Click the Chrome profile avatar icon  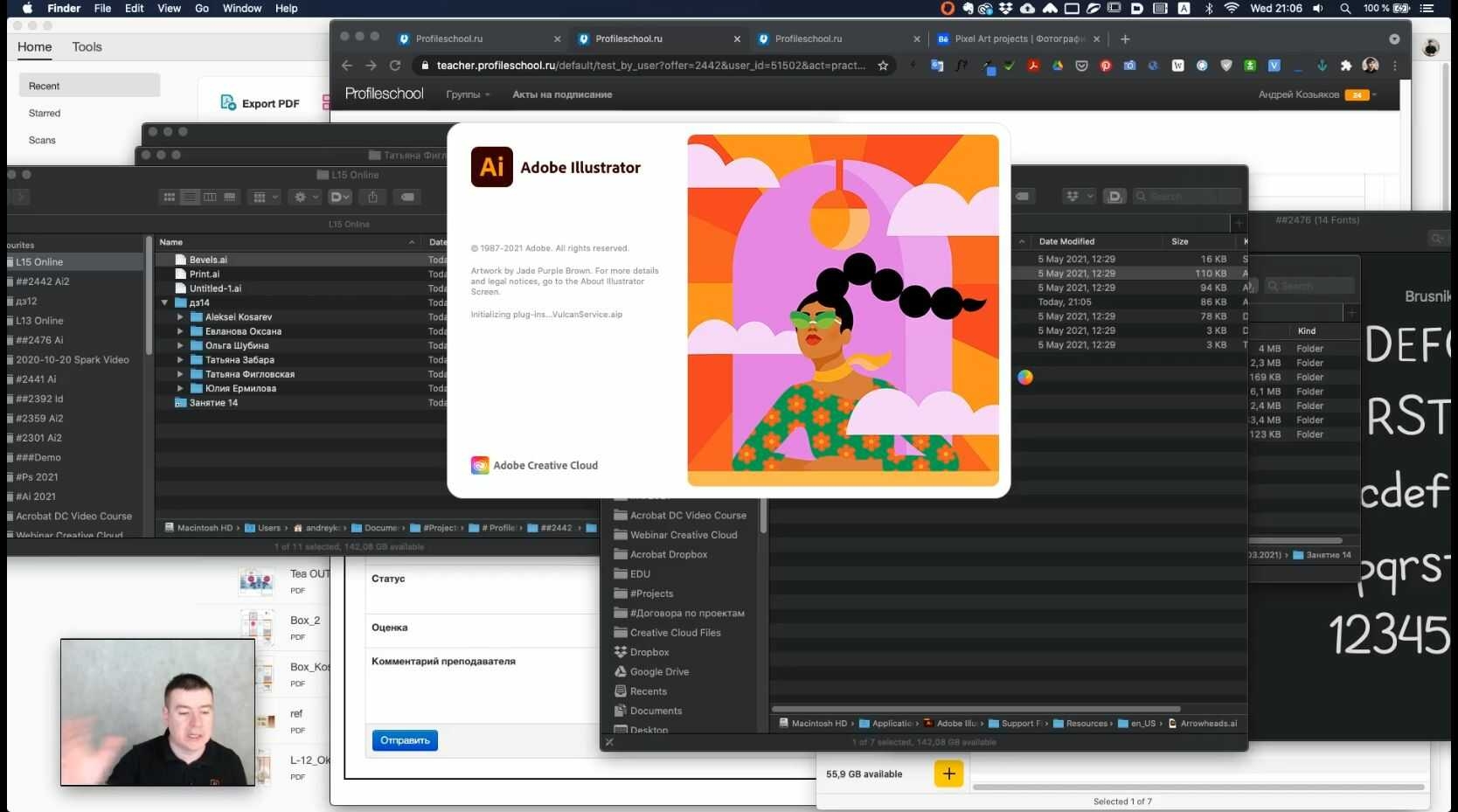pyautogui.click(x=1371, y=66)
